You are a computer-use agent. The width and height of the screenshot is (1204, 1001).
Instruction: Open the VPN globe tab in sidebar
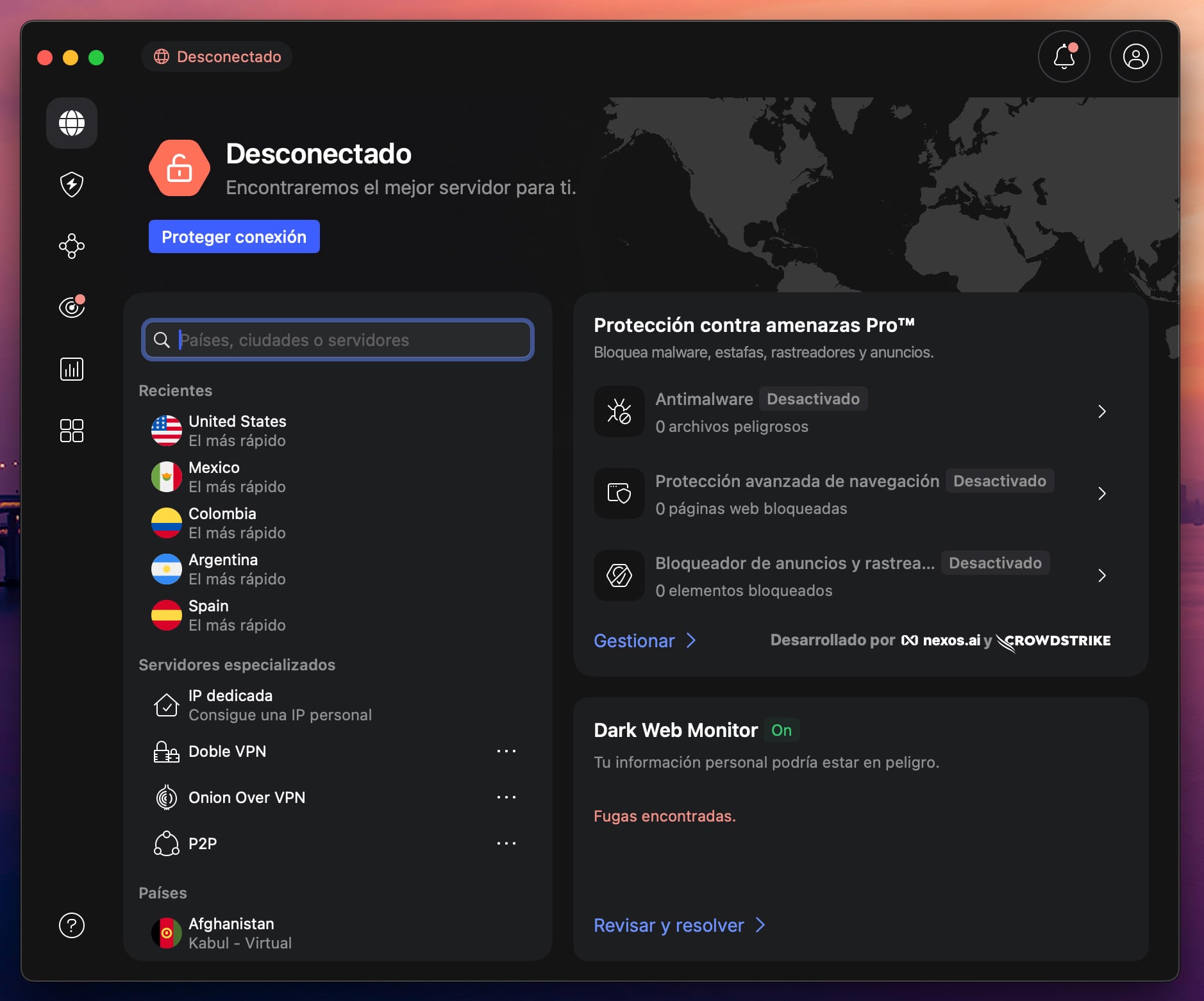(72, 123)
